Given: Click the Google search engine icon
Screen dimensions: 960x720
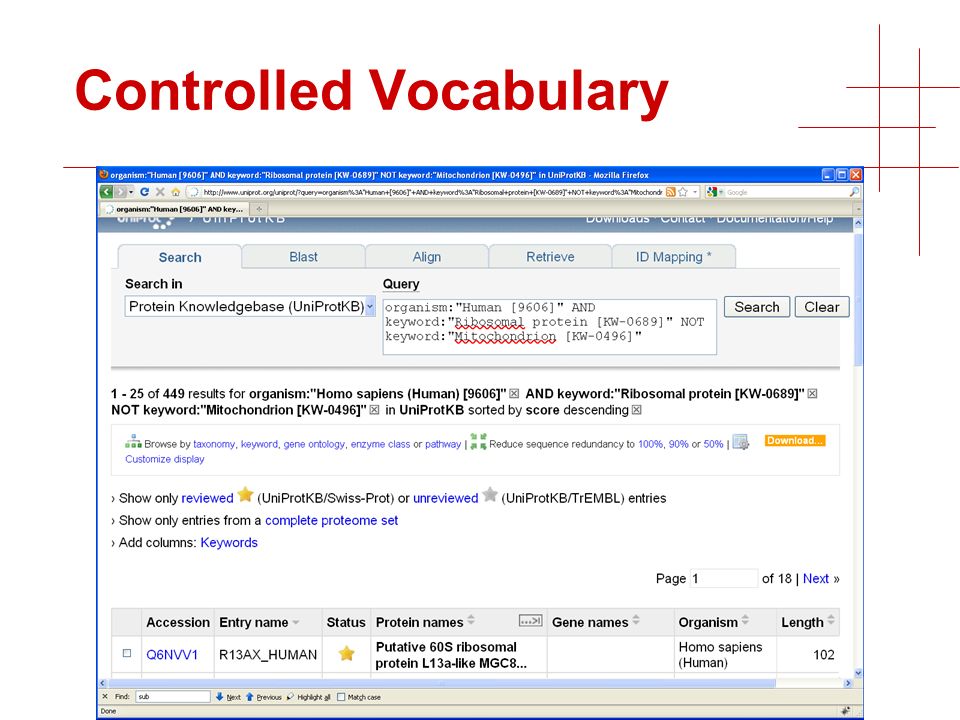Looking at the screenshot, I should pyautogui.click(x=711, y=192).
